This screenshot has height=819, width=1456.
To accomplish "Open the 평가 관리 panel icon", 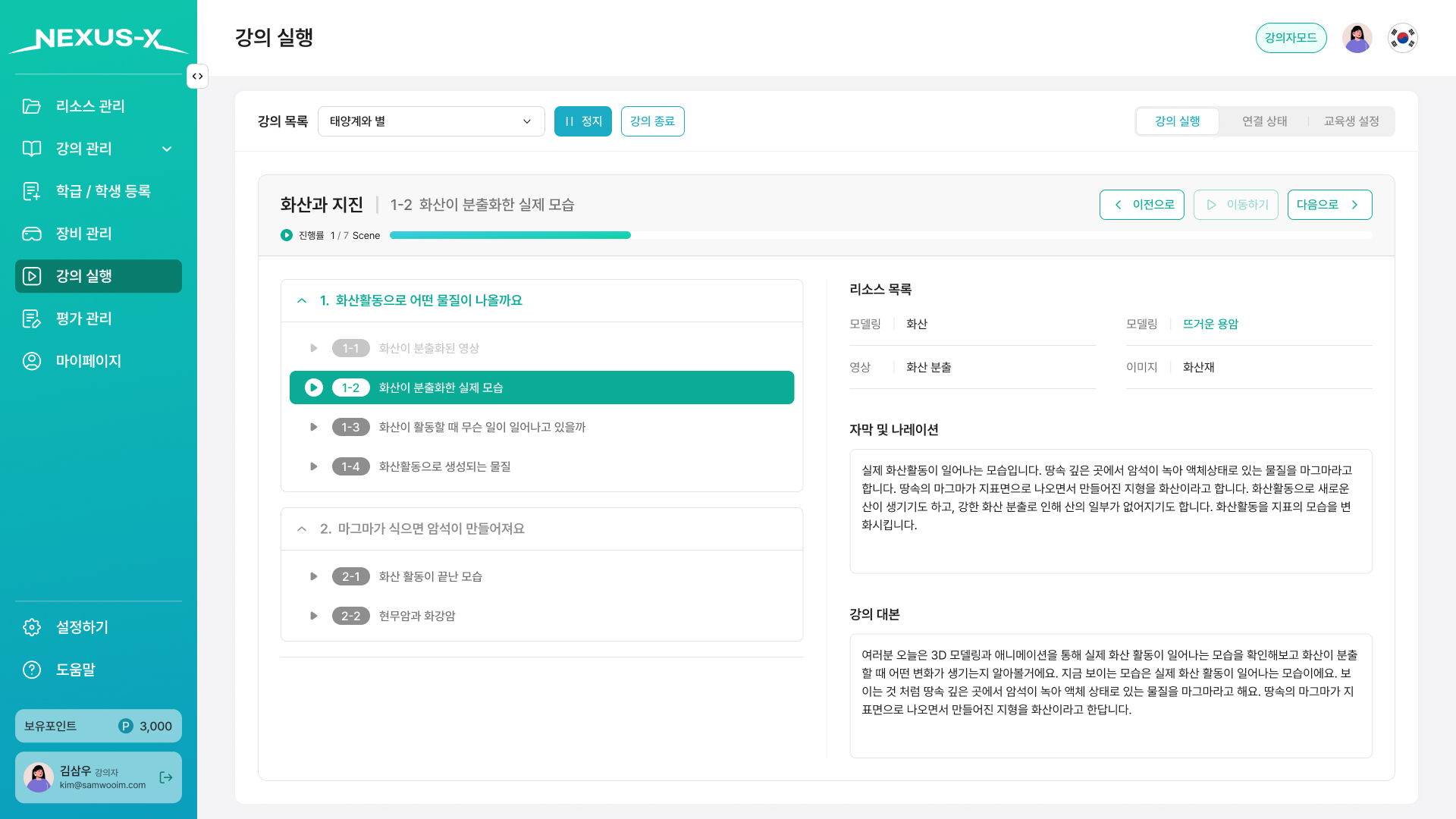I will click(32, 318).
